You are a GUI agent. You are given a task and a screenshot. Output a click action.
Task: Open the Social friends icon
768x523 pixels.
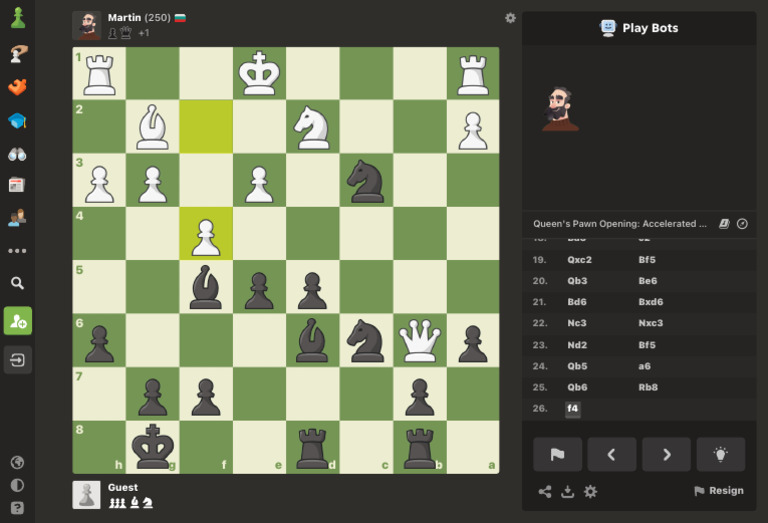[x=18, y=217]
